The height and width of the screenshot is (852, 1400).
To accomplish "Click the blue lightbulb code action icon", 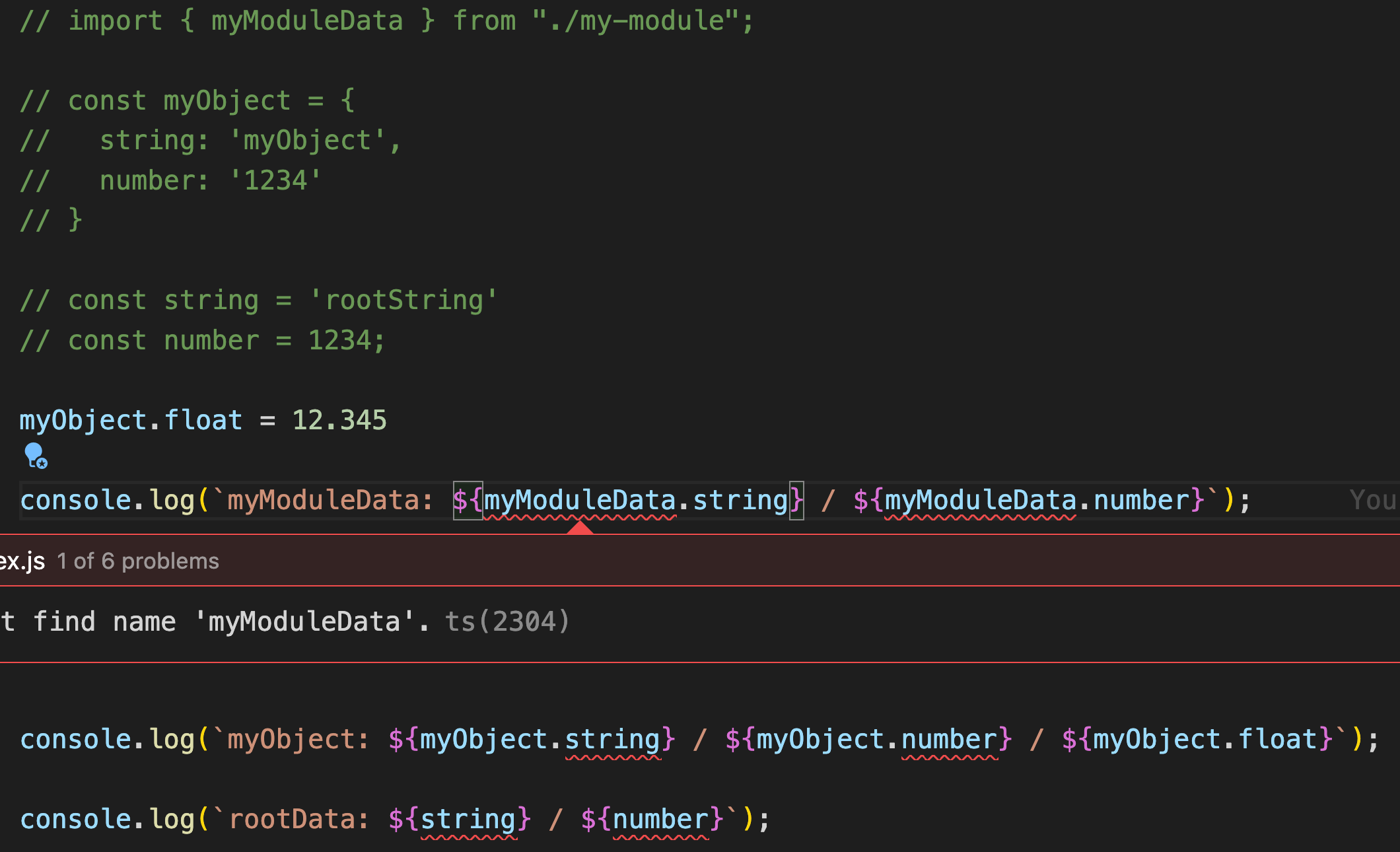I will click(36, 456).
